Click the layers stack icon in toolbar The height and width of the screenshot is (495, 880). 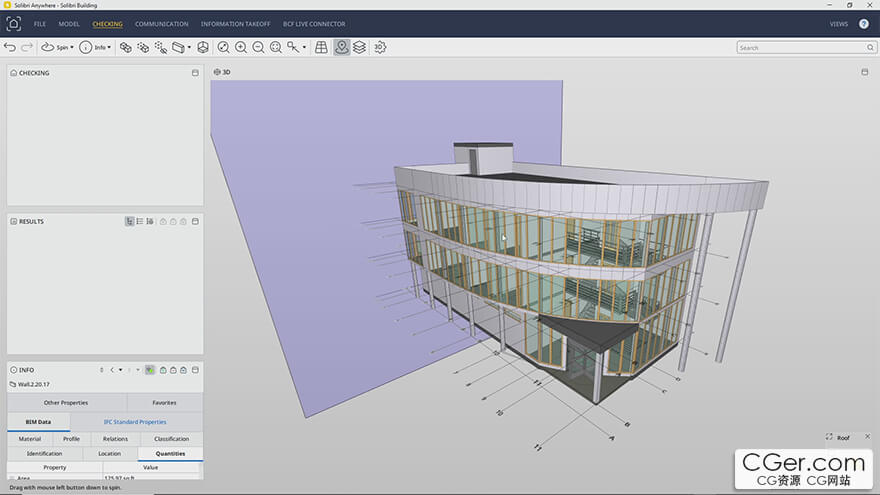(x=359, y=47)
